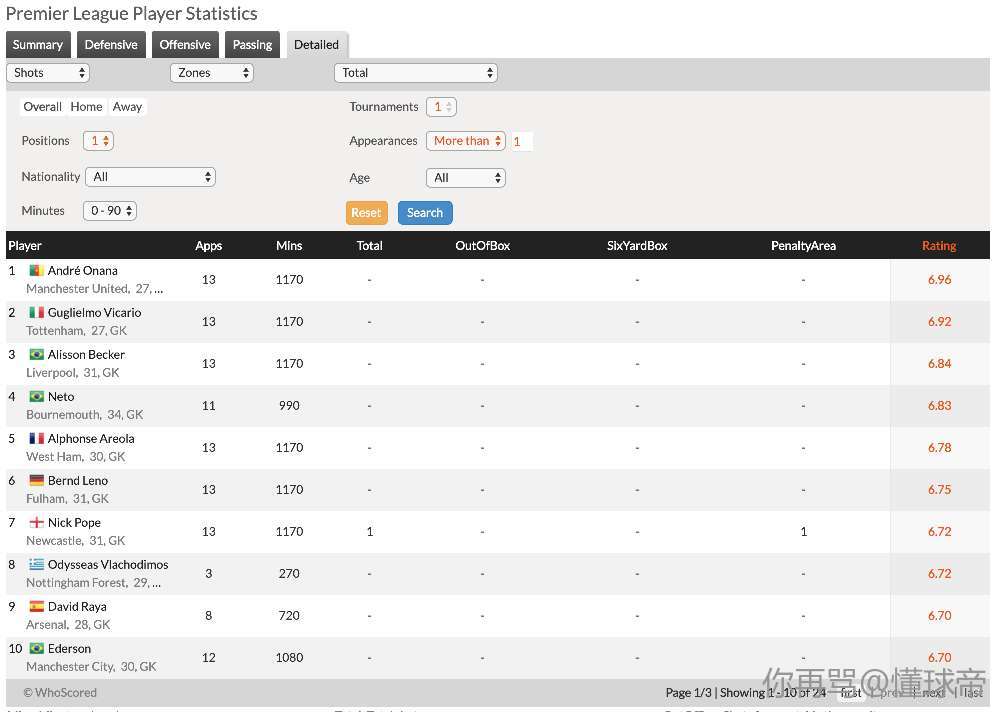Open Odysseas Vlachodimos player link
Screen dimensions: 998x712
pyautogui.click(x=108, y=564)
